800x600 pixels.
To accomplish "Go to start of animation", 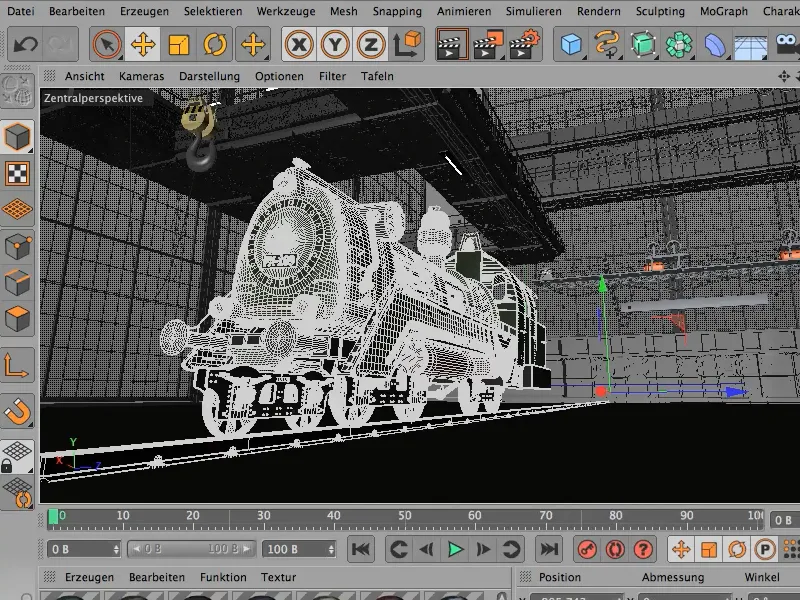I will [x=361, y=549].
